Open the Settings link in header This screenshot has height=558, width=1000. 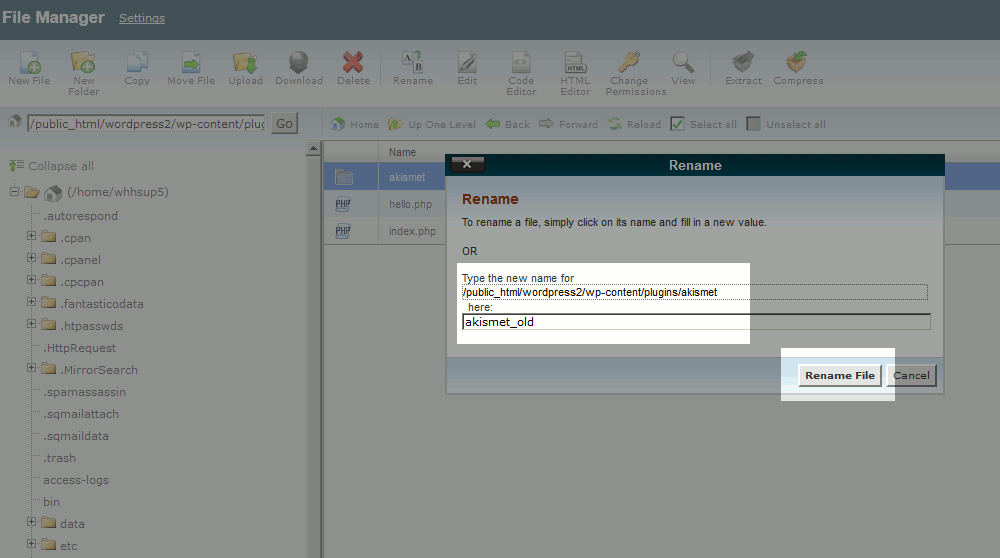click(x=142, y=18)
